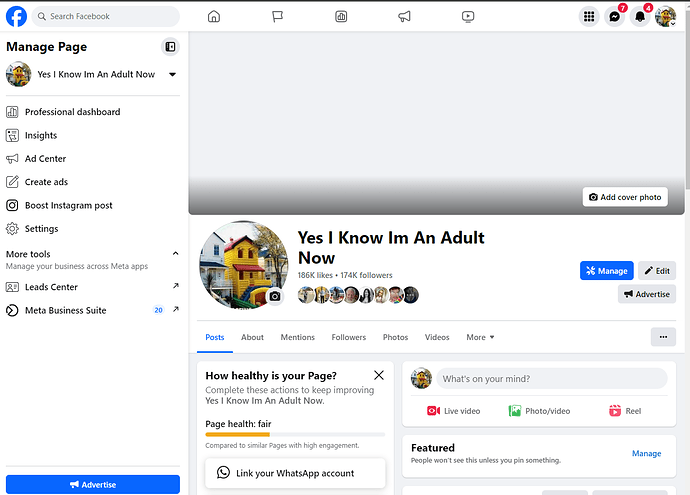
Task: Open the Video icon in top navigation
Action: 468,16
